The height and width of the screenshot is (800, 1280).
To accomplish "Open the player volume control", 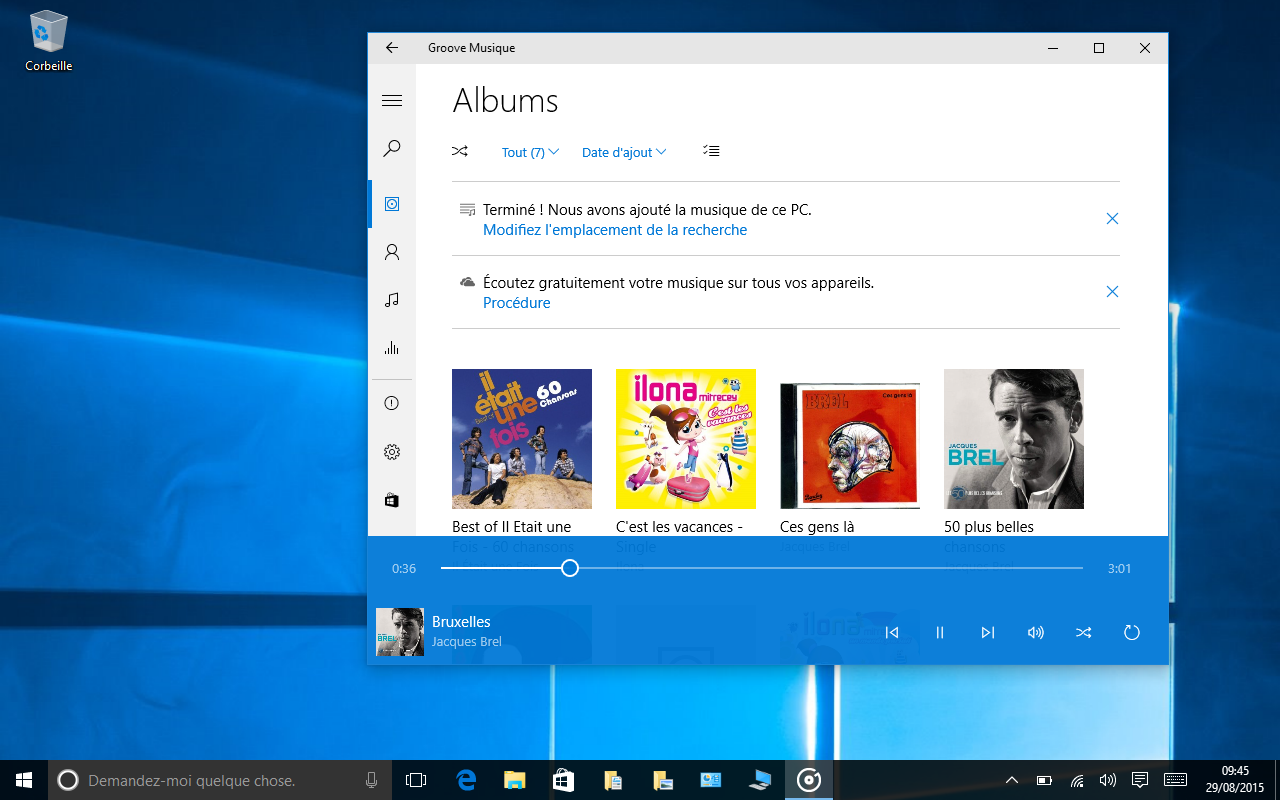I will 1036,632.
